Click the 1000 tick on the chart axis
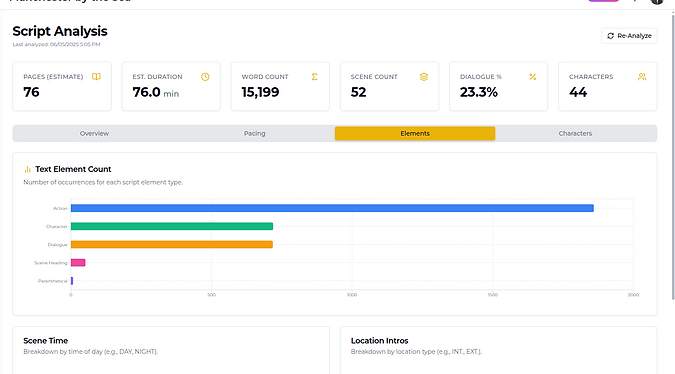The image size is (675, 374). coord(352,295)
